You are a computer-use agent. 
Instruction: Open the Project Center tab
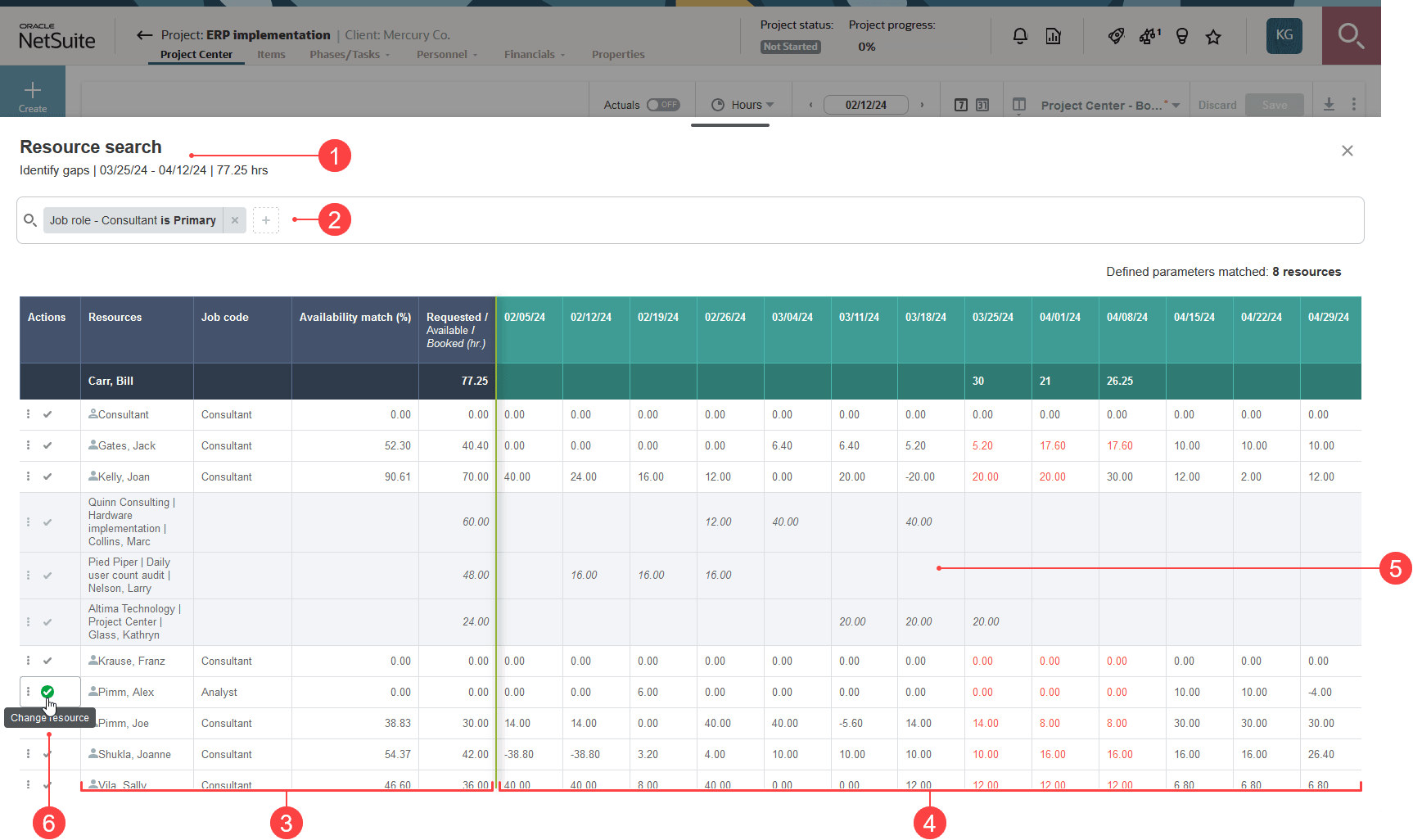pyautogui.click(x=196, y=55)
